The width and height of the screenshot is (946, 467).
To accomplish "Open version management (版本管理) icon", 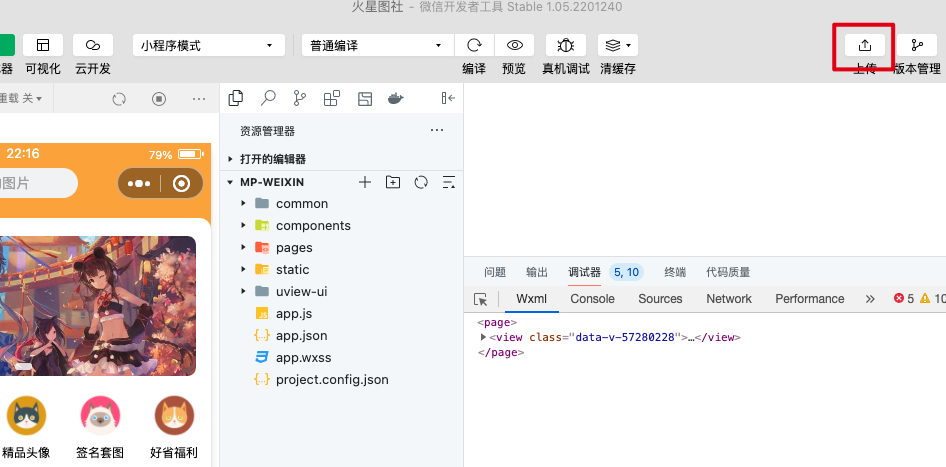I will point(917,45).
